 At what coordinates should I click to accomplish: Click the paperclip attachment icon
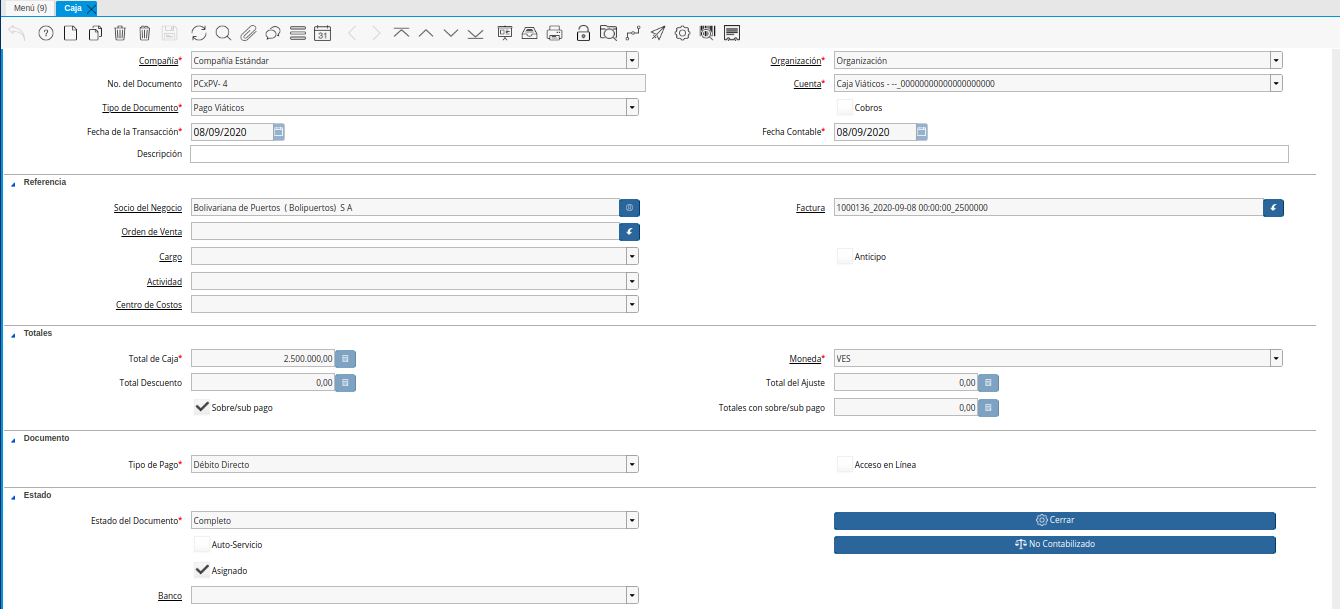tap(248, 33)
